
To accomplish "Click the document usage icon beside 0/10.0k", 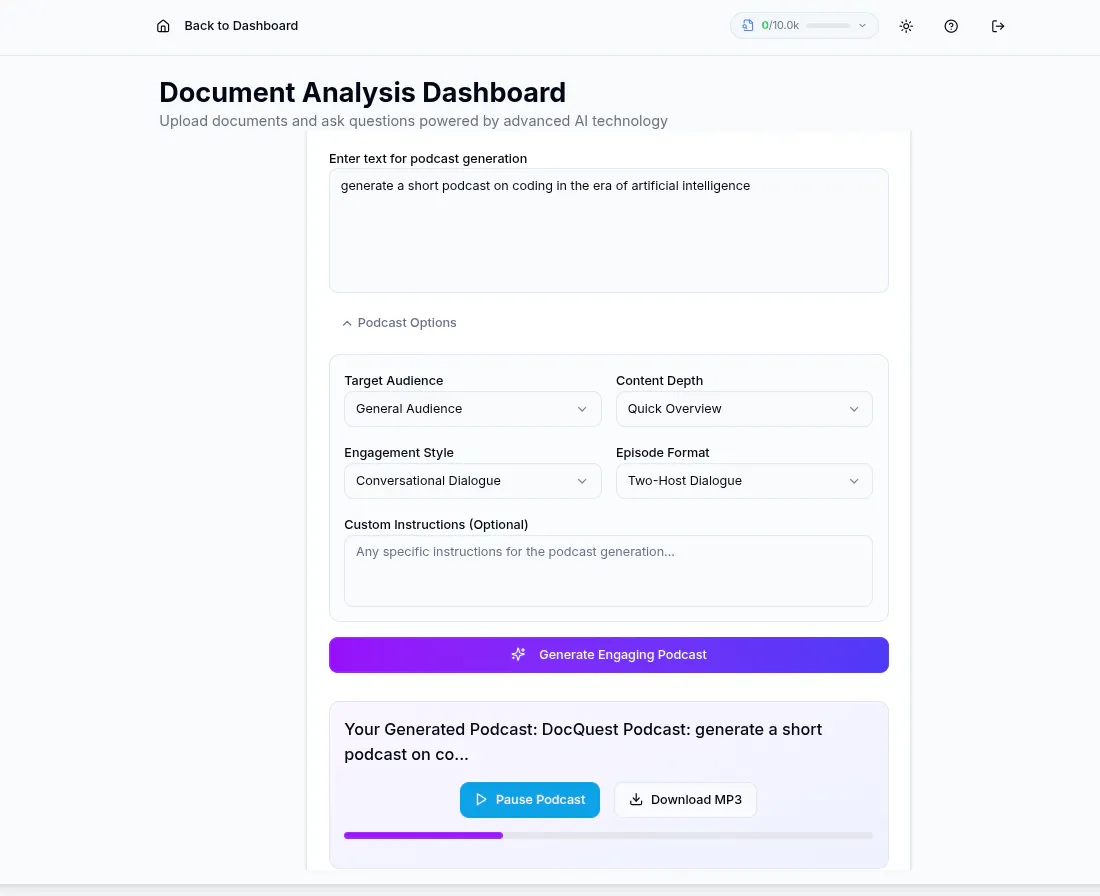I will 748,25.
